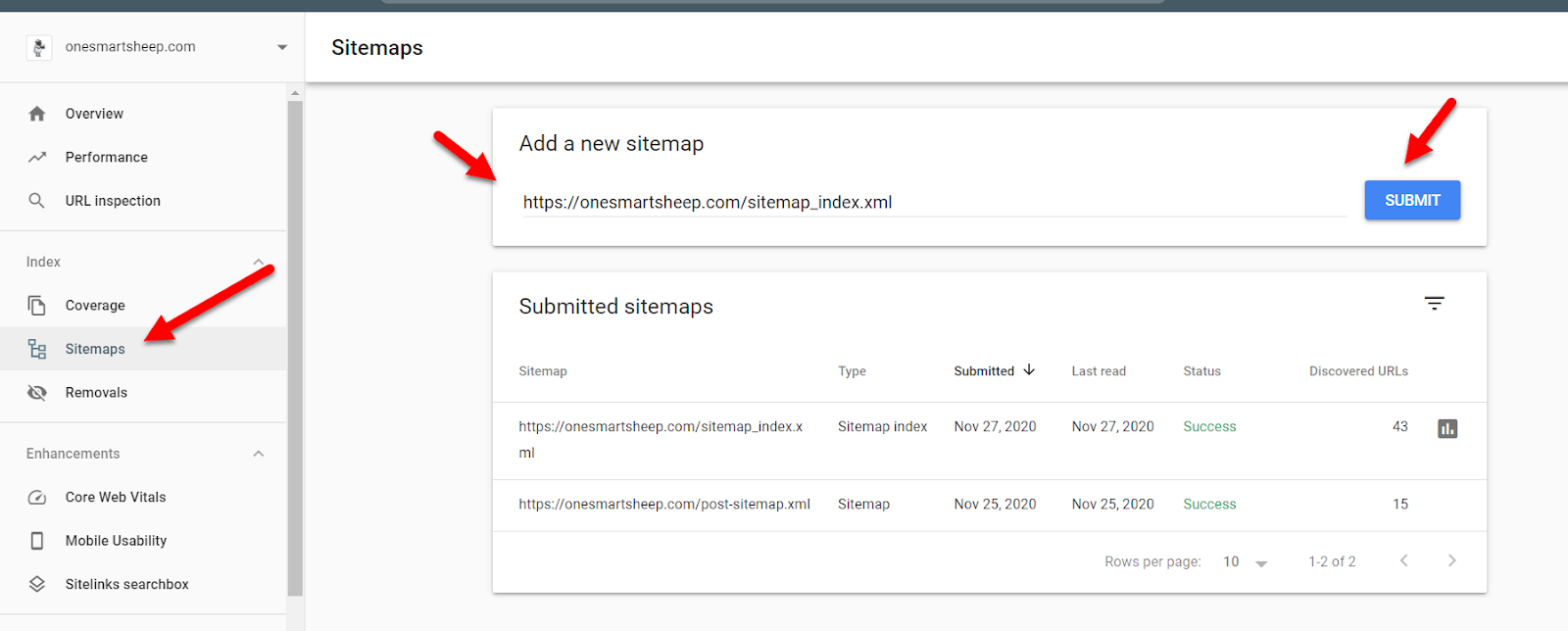This screenshot has height=631, width=1568.
Task: Open the submitted sitemaps filter icon
Action: click(x=1435, y=304)
